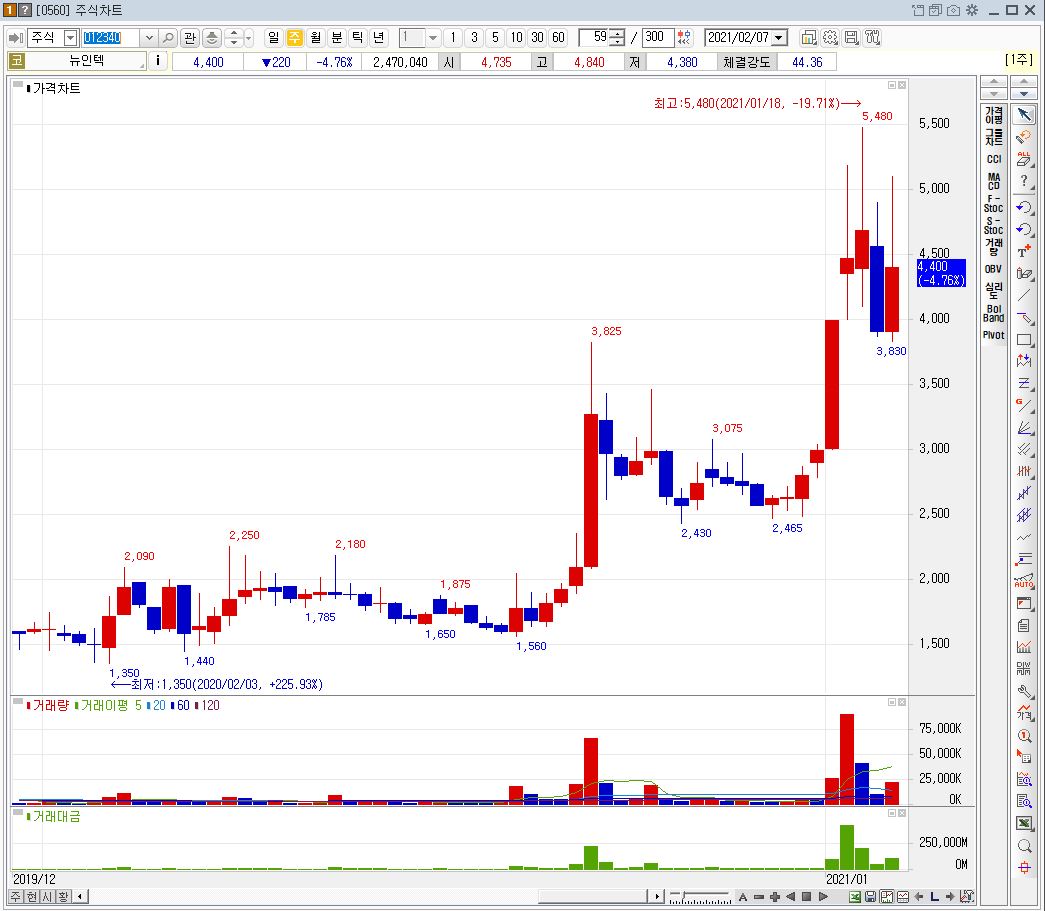
Task: Switch to weekly '주' chart period
Action: [x=294, y=38]
